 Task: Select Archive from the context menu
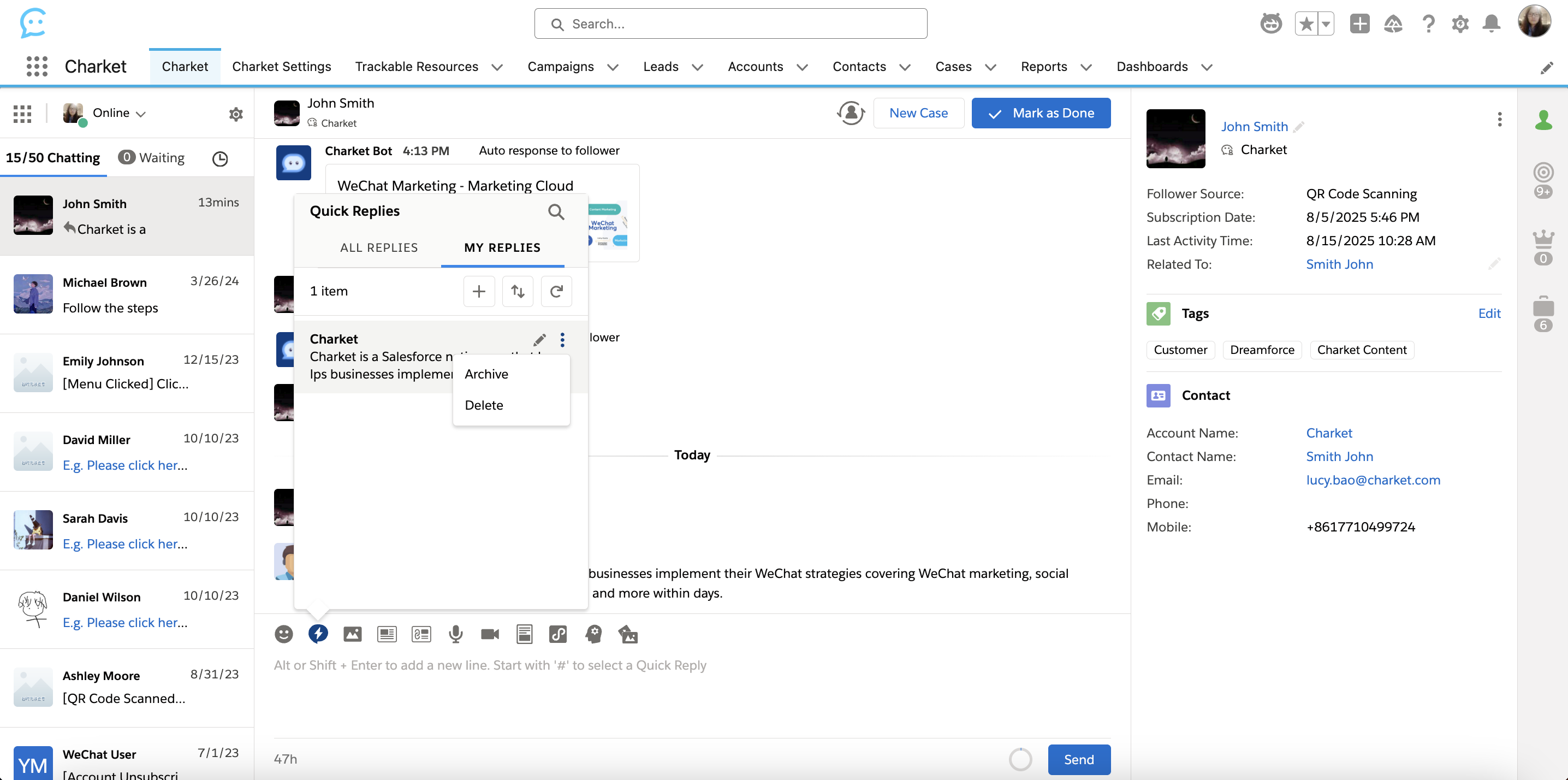[486, 373]
